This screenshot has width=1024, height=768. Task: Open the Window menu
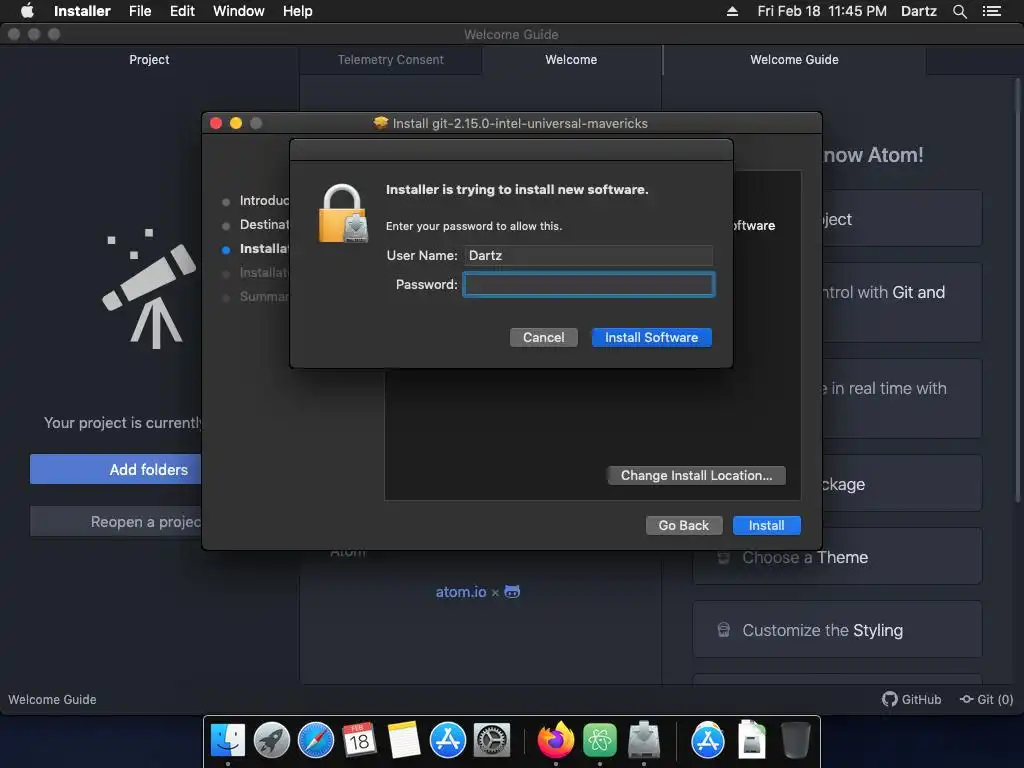pos(238,11)
